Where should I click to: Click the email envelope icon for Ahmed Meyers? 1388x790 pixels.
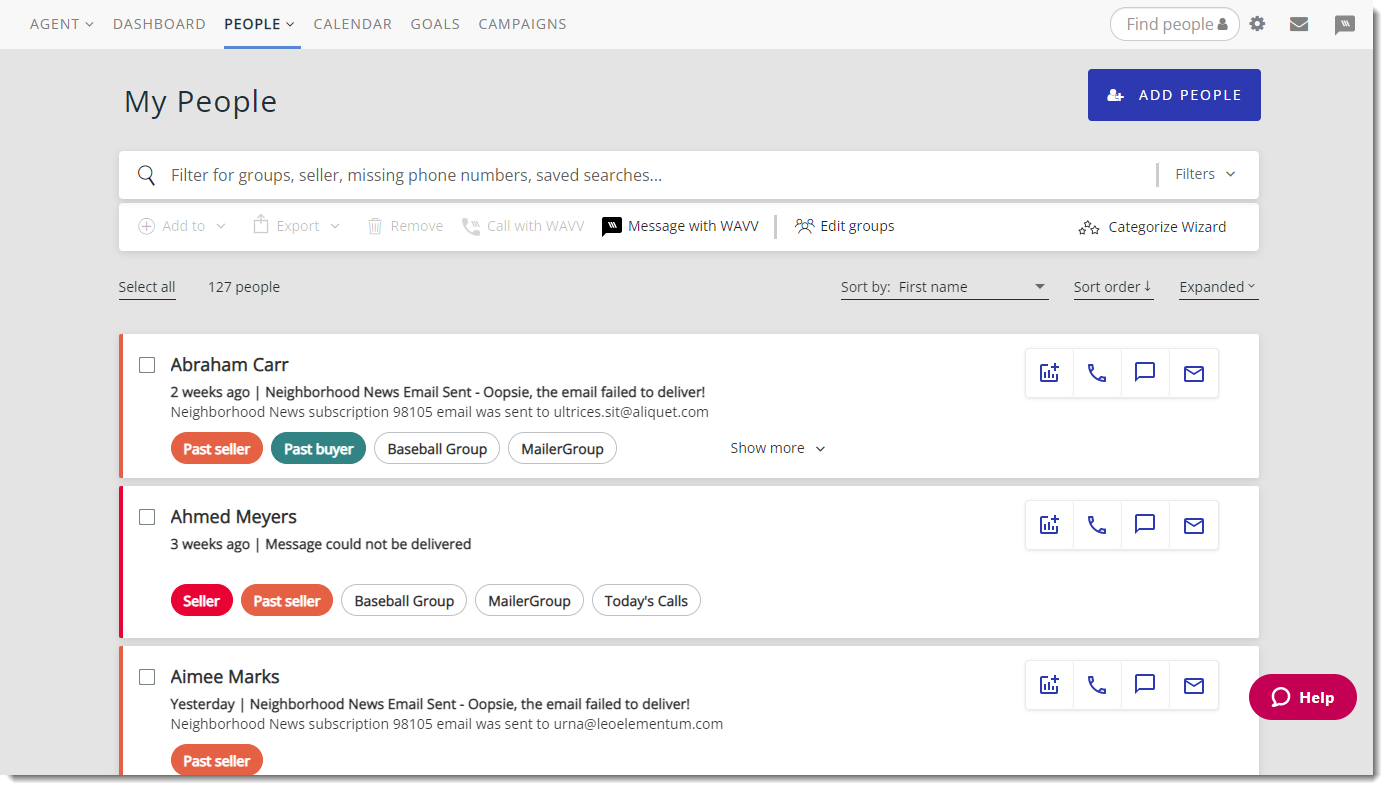[x=1193, y=525]
